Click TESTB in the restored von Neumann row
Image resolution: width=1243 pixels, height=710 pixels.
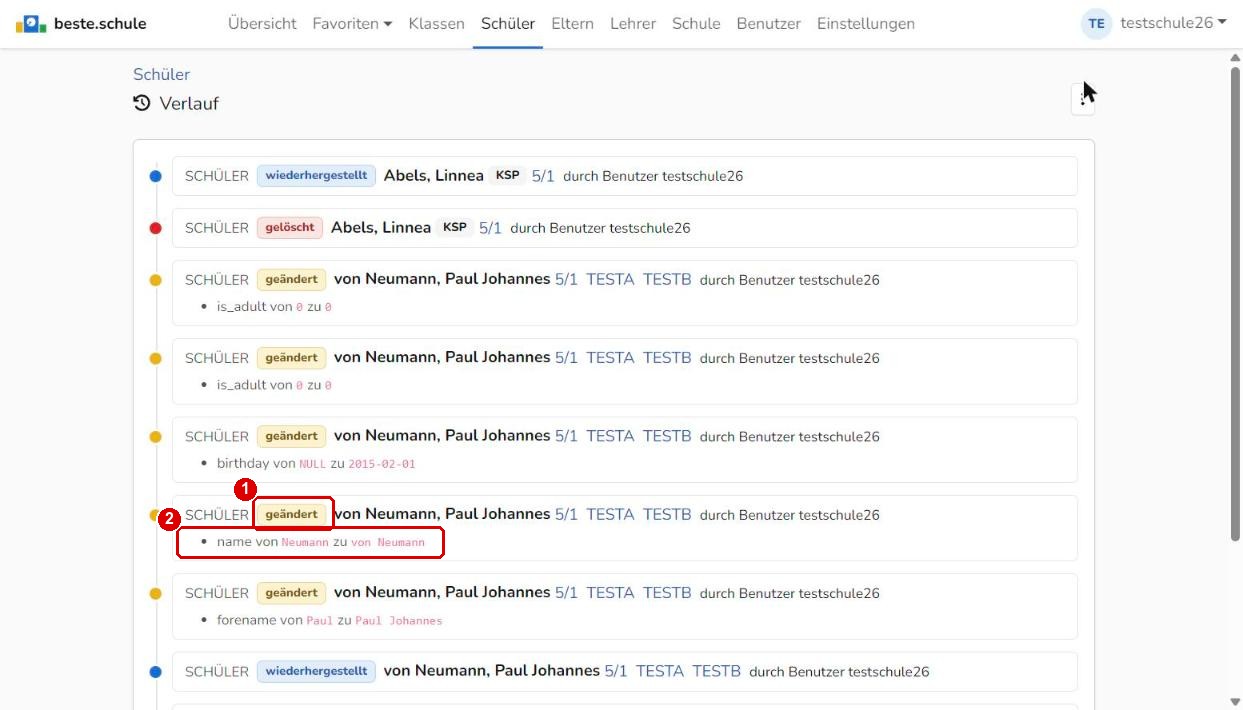pyautogui.click(x=717, y=671)
